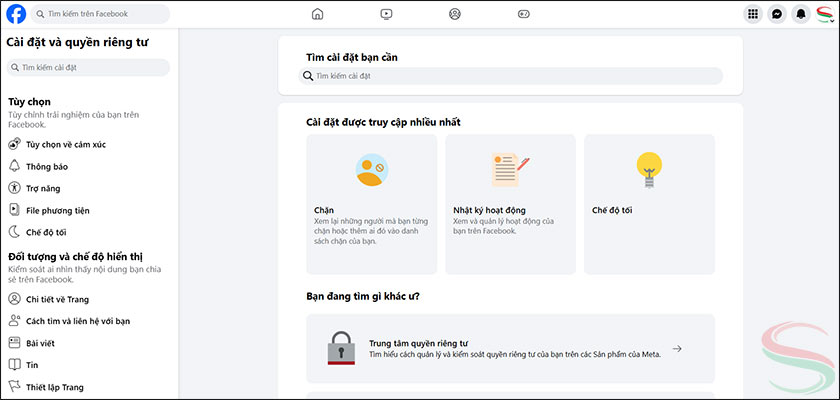This screenshot has height=400, width=840.
Task: Open Chi tiết về Trang settings
Action: click(x=57, y=299)
